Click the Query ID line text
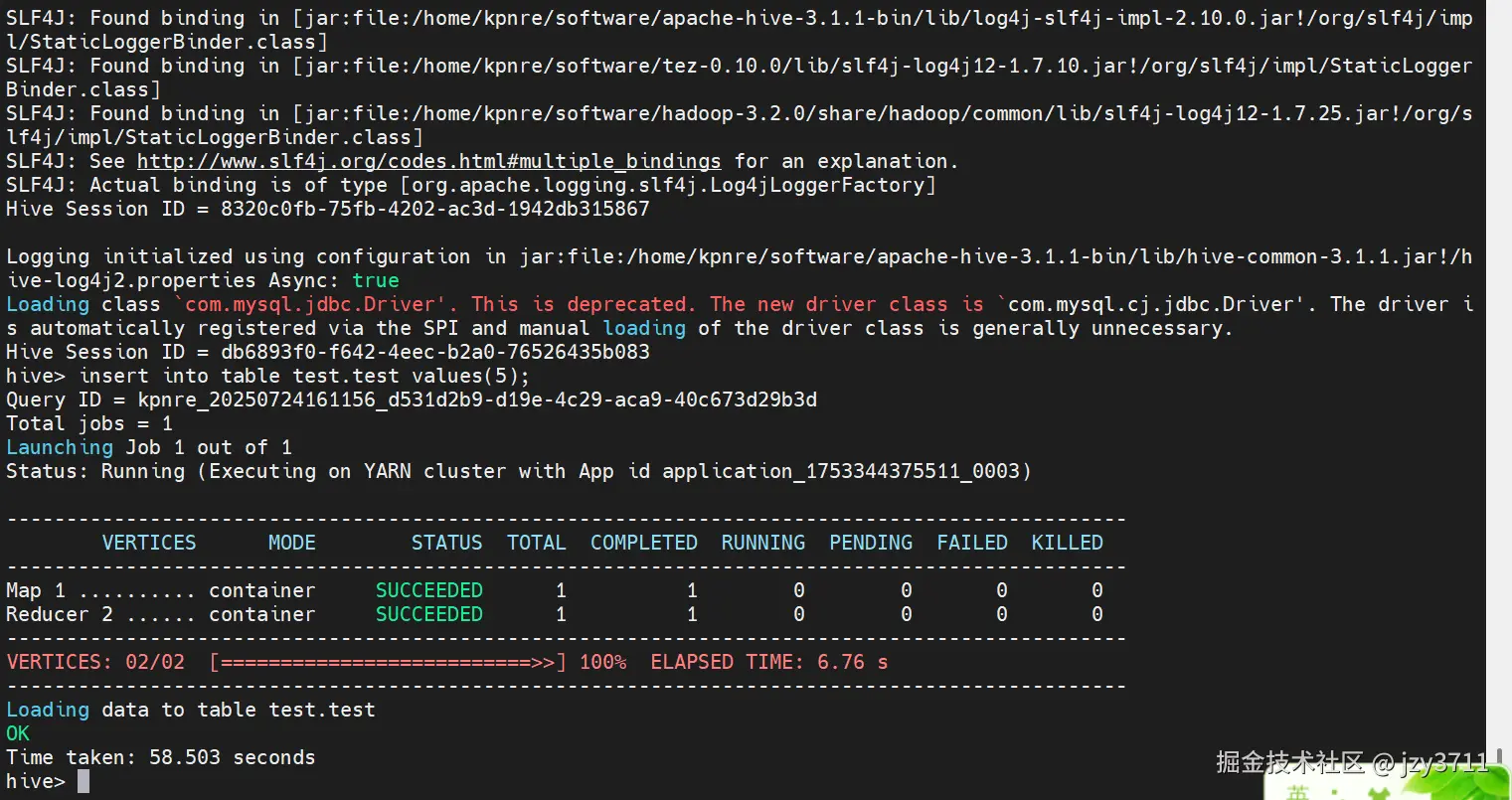1512x800 pixels. 412,400
